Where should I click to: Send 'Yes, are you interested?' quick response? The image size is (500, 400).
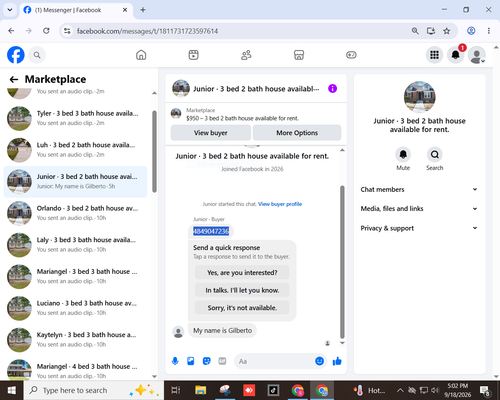[x=242, y=273]
